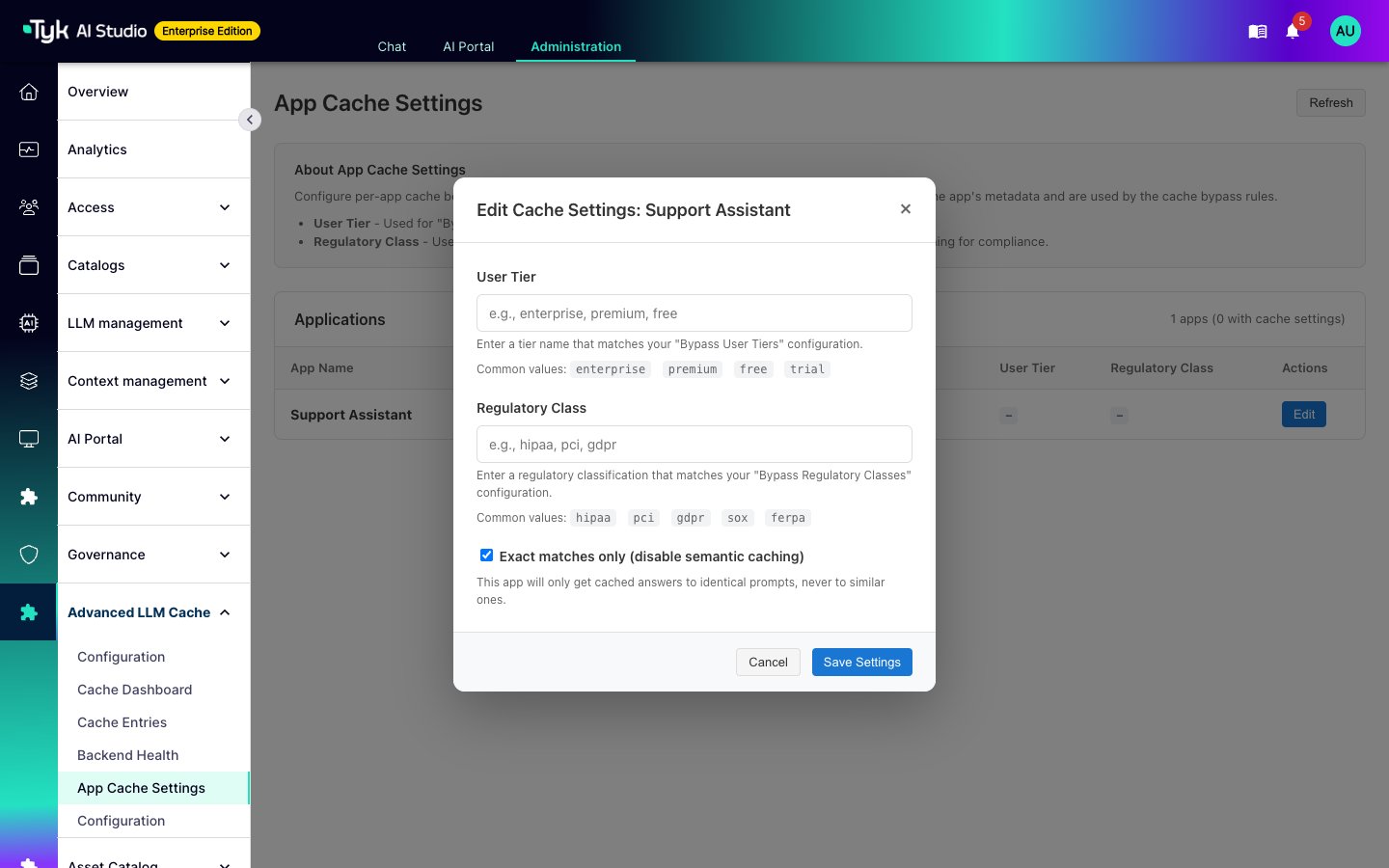
Task: Click the Governance shield icon
Action: [x=29, y=555]
